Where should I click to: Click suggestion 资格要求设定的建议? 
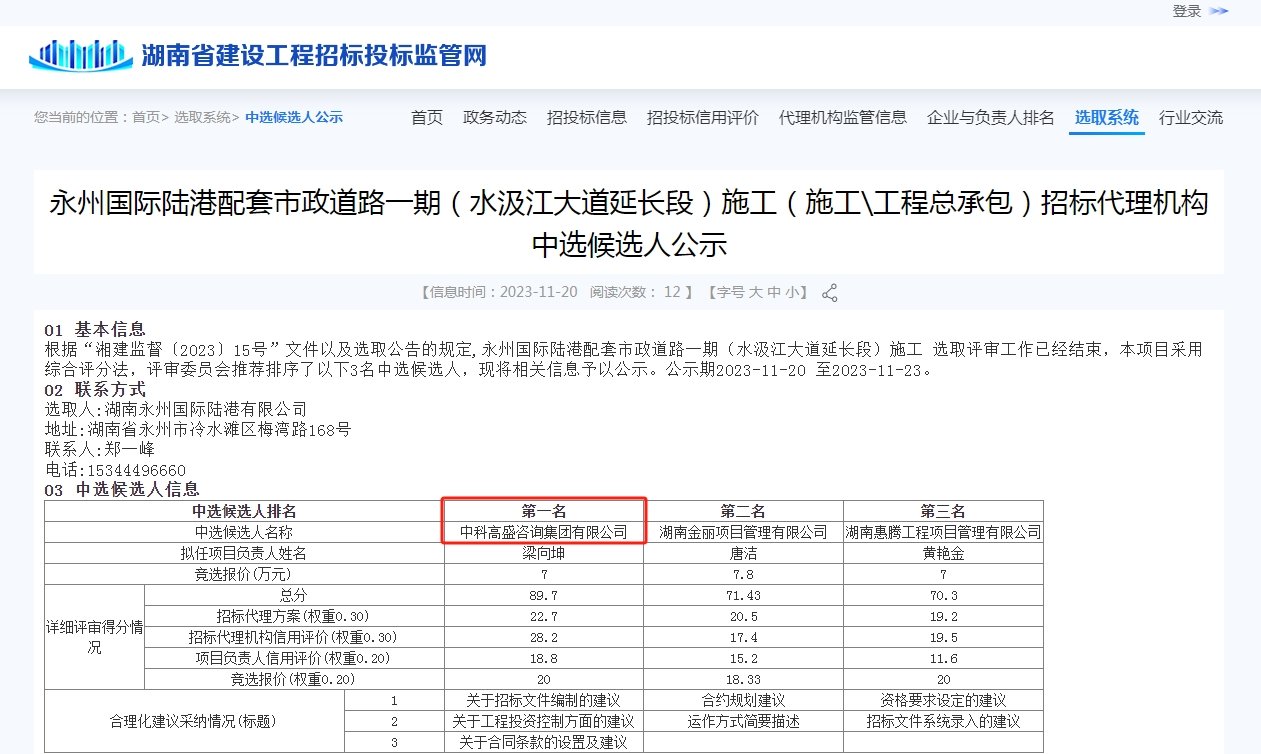(943, 700)
